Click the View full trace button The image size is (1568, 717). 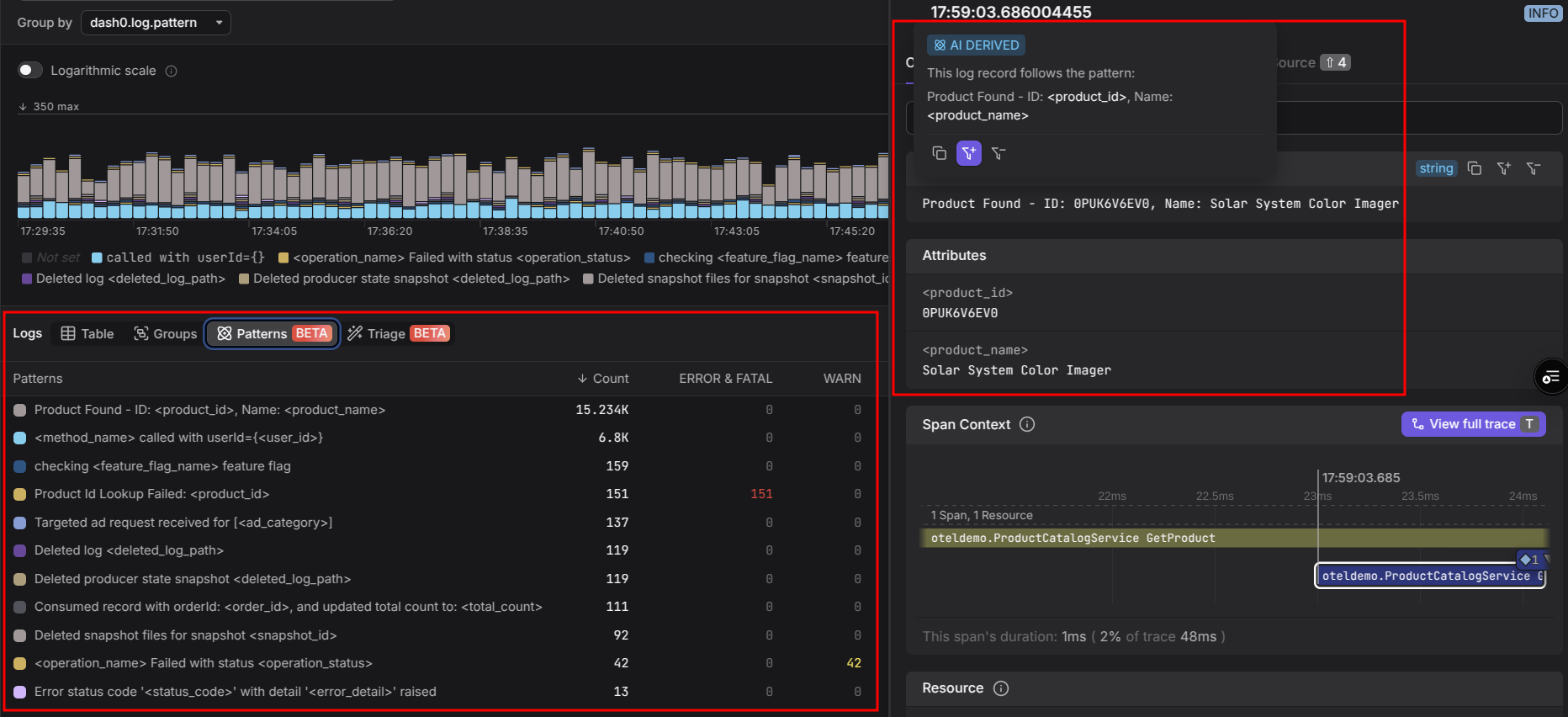[x=1473, y=424]
